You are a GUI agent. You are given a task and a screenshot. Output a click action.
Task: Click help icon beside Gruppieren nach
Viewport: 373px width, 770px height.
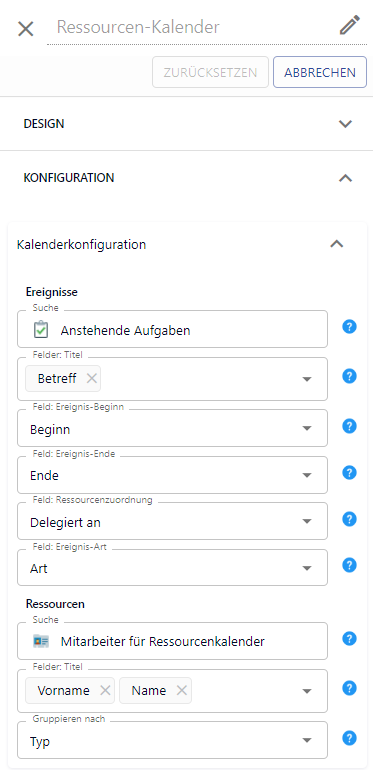[349, 738]
